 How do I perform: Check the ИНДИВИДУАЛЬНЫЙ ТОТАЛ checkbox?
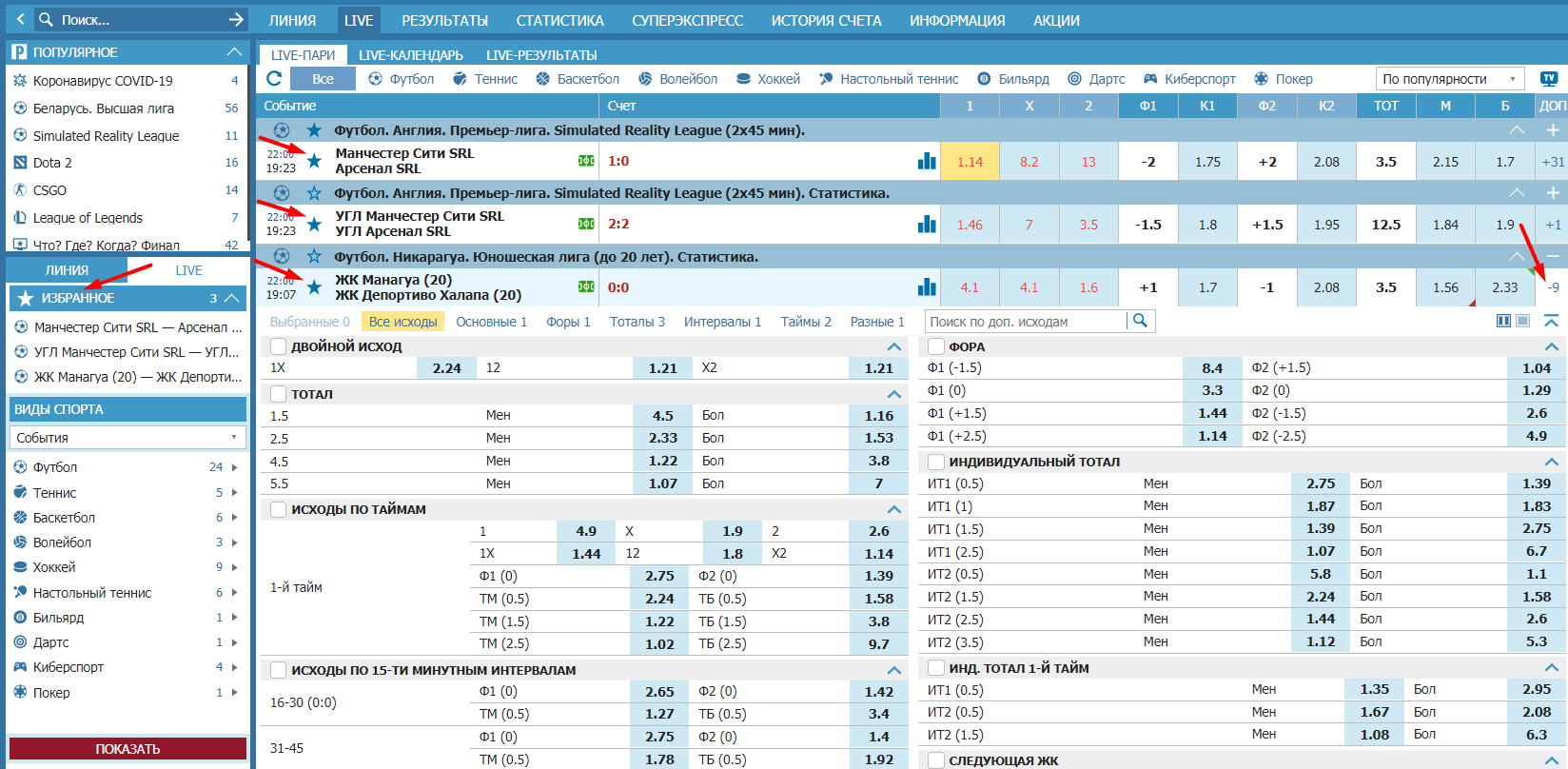(x=936, y=462)
